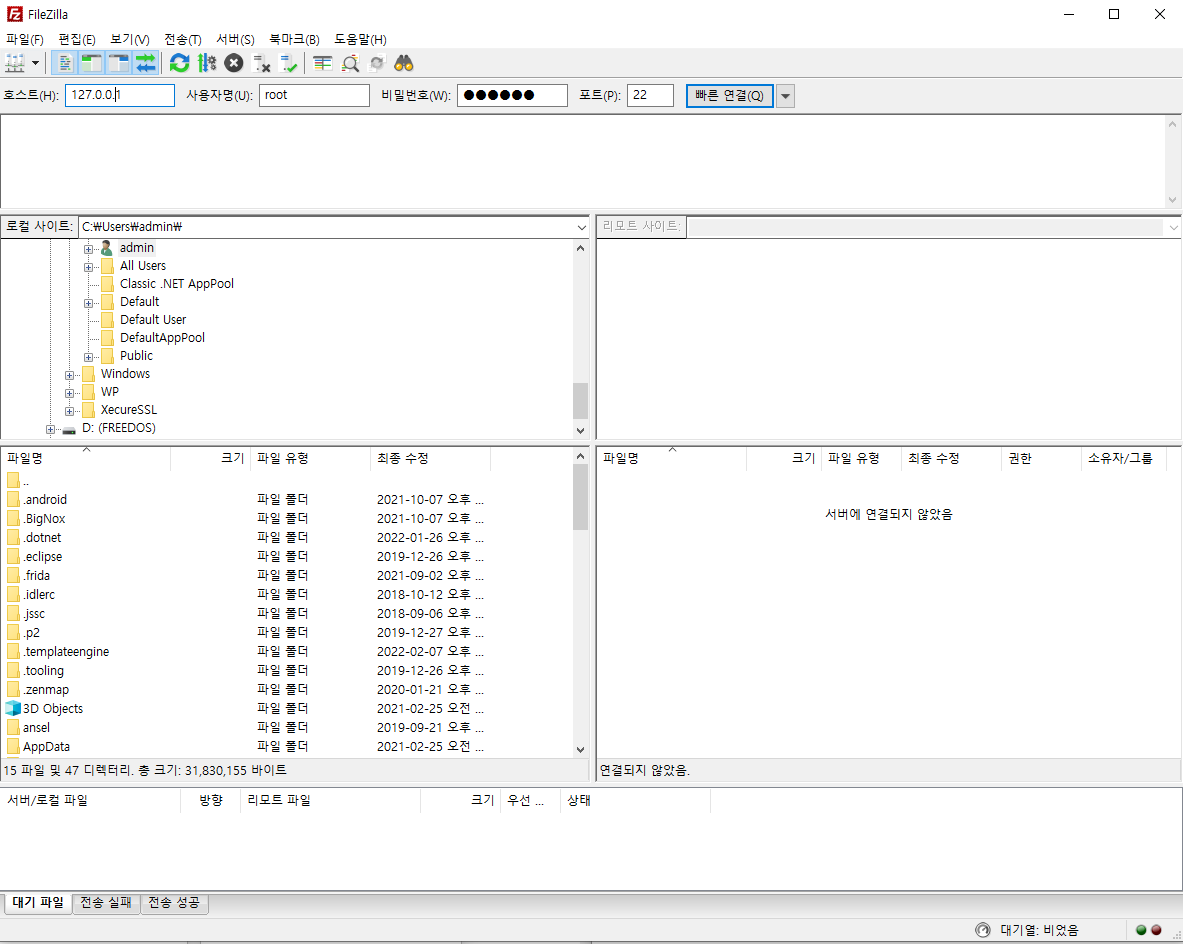Select the .android folder row
Screen dimensions: 1183x944
click(286, 500)
